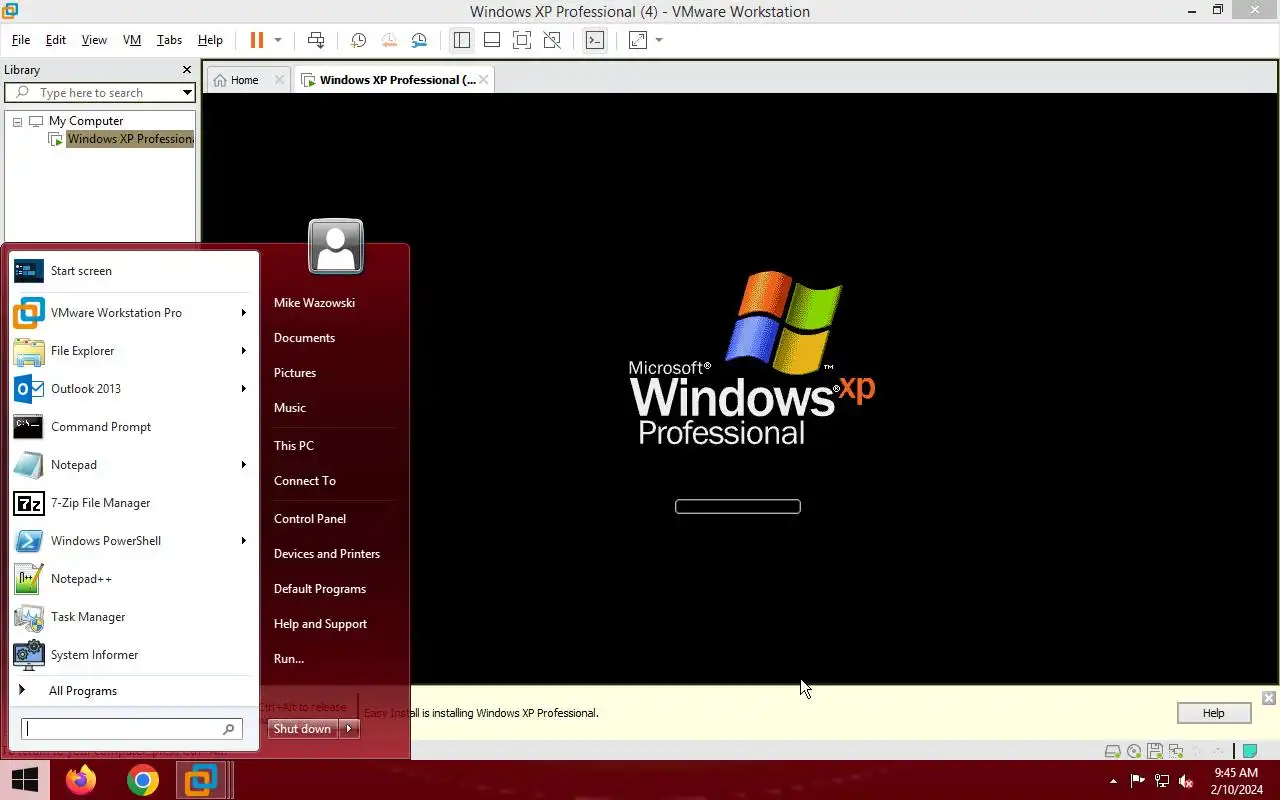Open Command Prompt from start menu
1280x800 pixels.
pyautogui.click(x=134, y=427)
